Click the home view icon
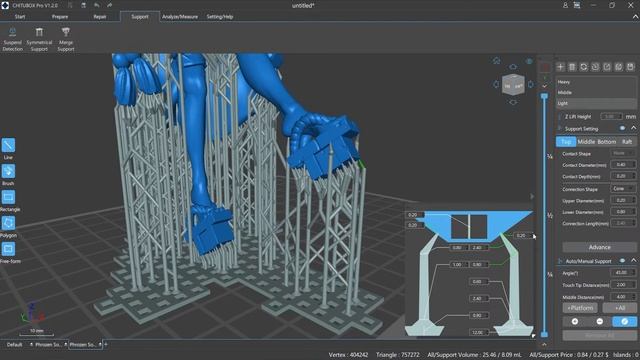This screenshot has height=360, width=640. coord(496,61)
